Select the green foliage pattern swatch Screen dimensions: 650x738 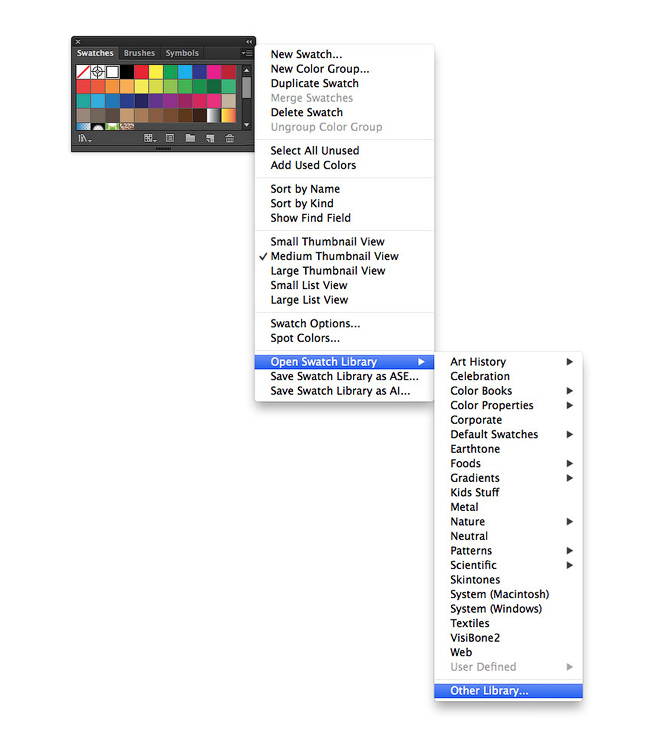(112, 126)
